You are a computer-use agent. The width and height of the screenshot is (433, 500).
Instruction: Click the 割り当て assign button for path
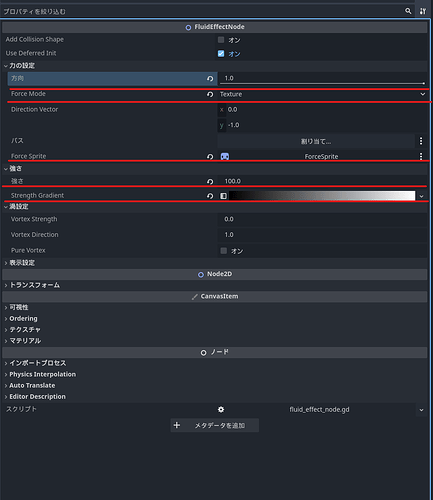click(316, 141)
